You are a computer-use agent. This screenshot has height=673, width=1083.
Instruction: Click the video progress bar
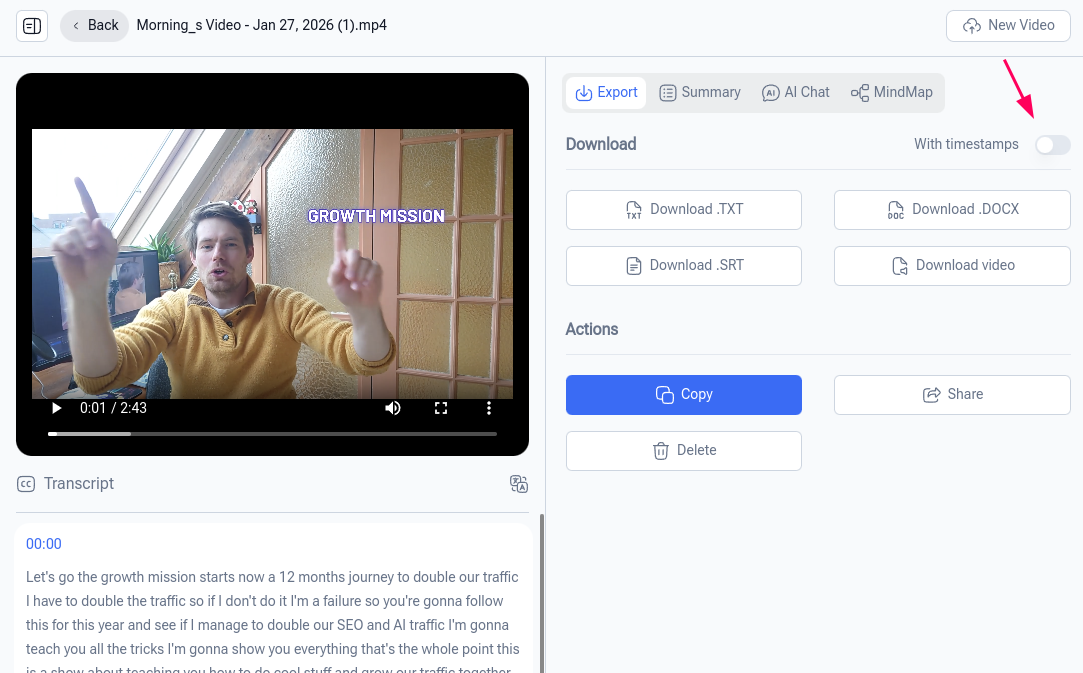coord(272,434)
